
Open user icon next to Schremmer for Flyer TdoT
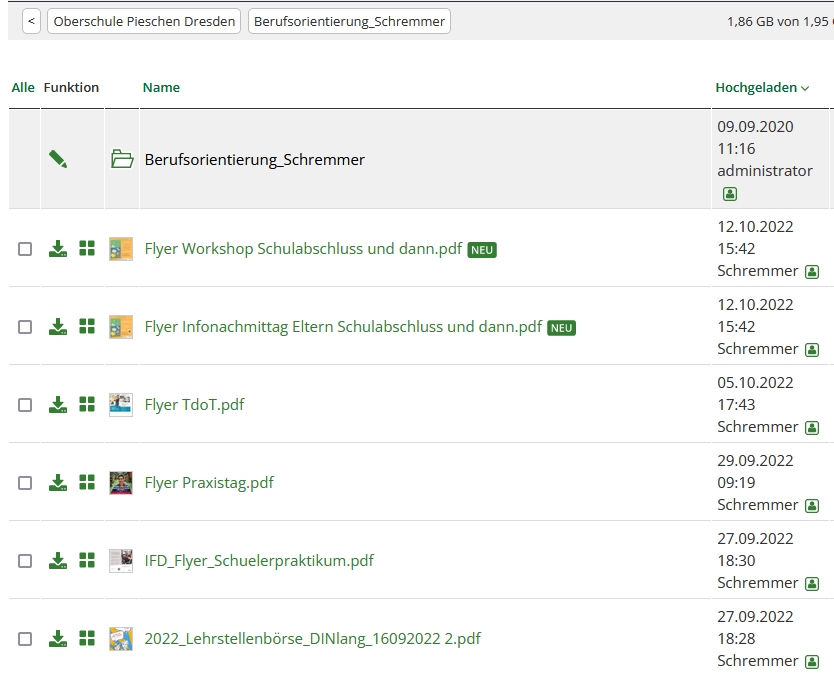pos(812,427)
